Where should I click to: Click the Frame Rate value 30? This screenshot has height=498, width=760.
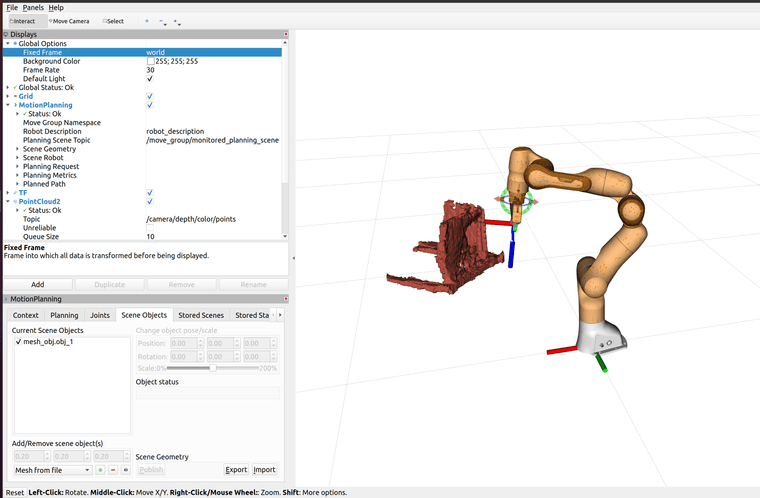tap(150, 70)
